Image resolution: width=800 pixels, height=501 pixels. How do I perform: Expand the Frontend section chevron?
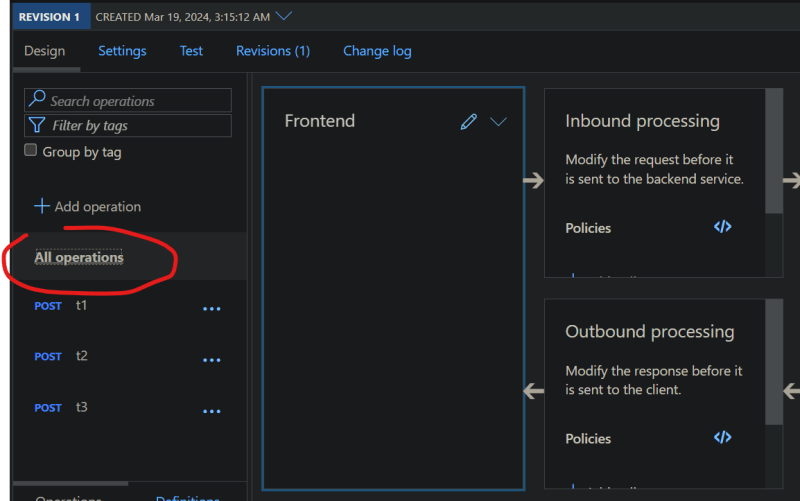[x=498, y=122]
